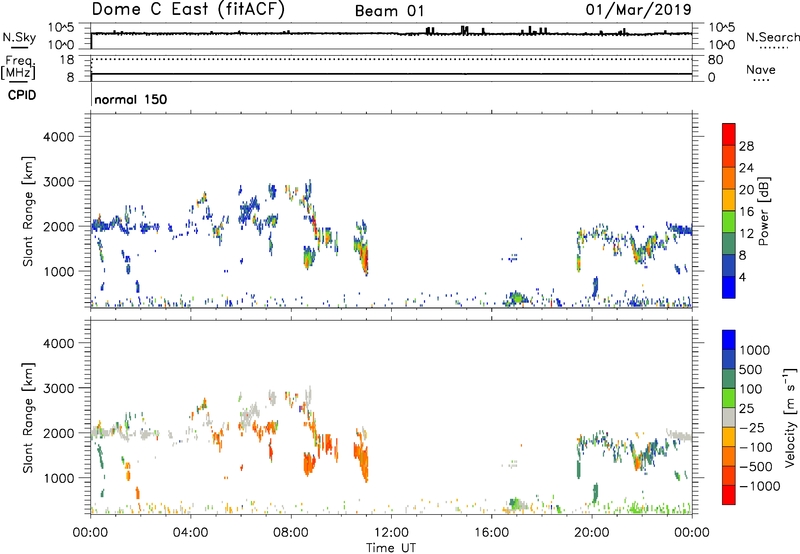Click the date '01/Mar/2019'

638,10
